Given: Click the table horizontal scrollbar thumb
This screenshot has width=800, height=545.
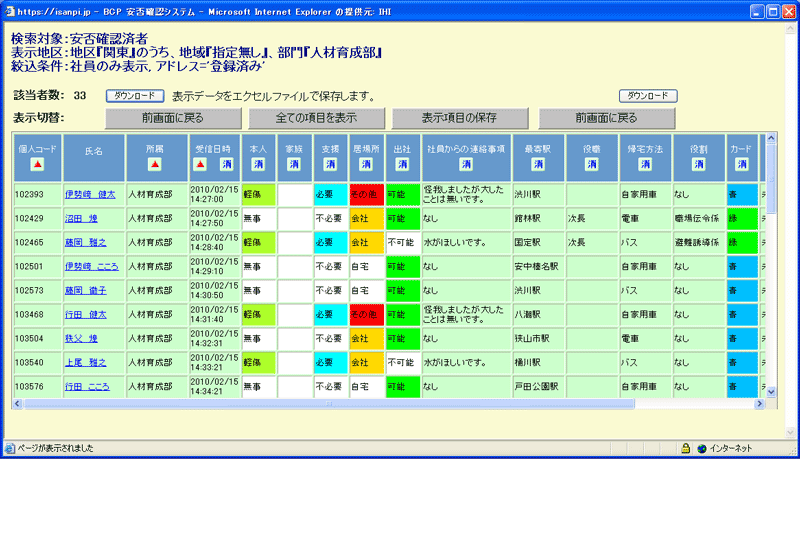Looking at the screenshot, I should pos(329,403).
